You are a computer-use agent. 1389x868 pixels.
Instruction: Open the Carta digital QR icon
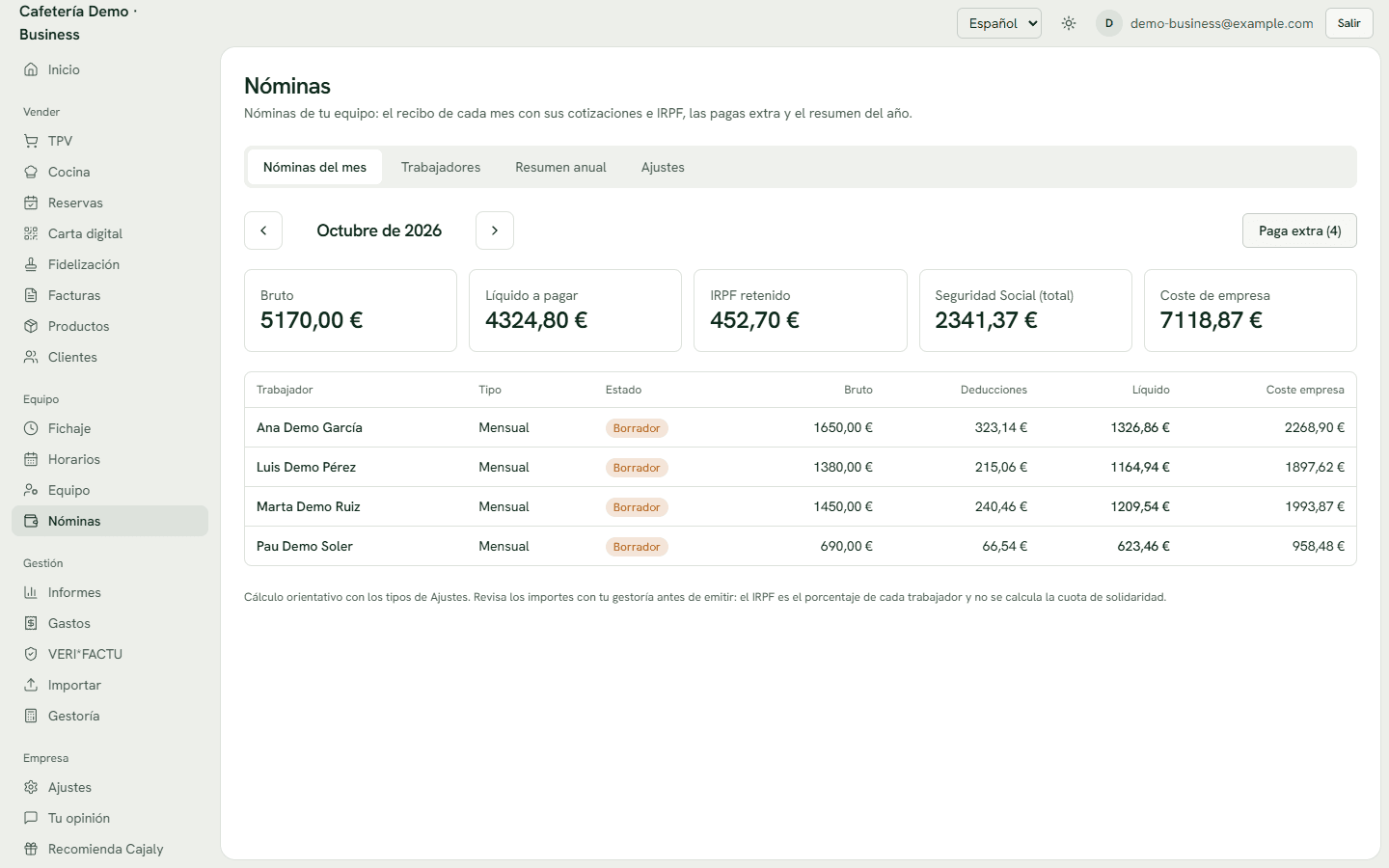point(31,233)
